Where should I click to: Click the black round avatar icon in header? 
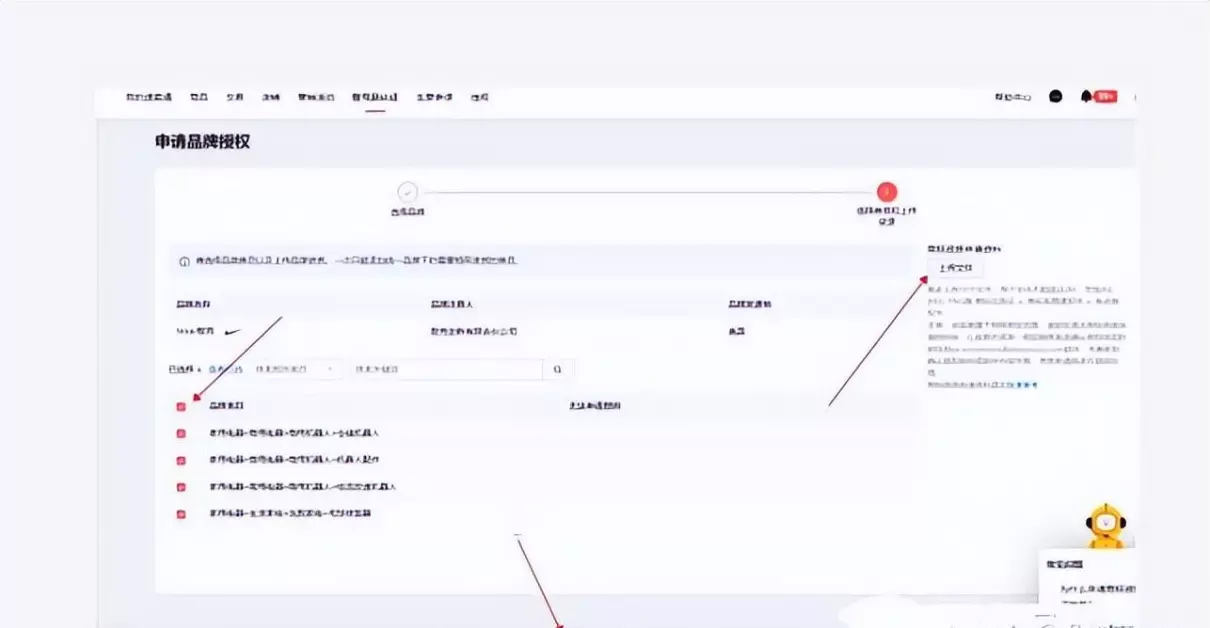[x=1055, y=97]
